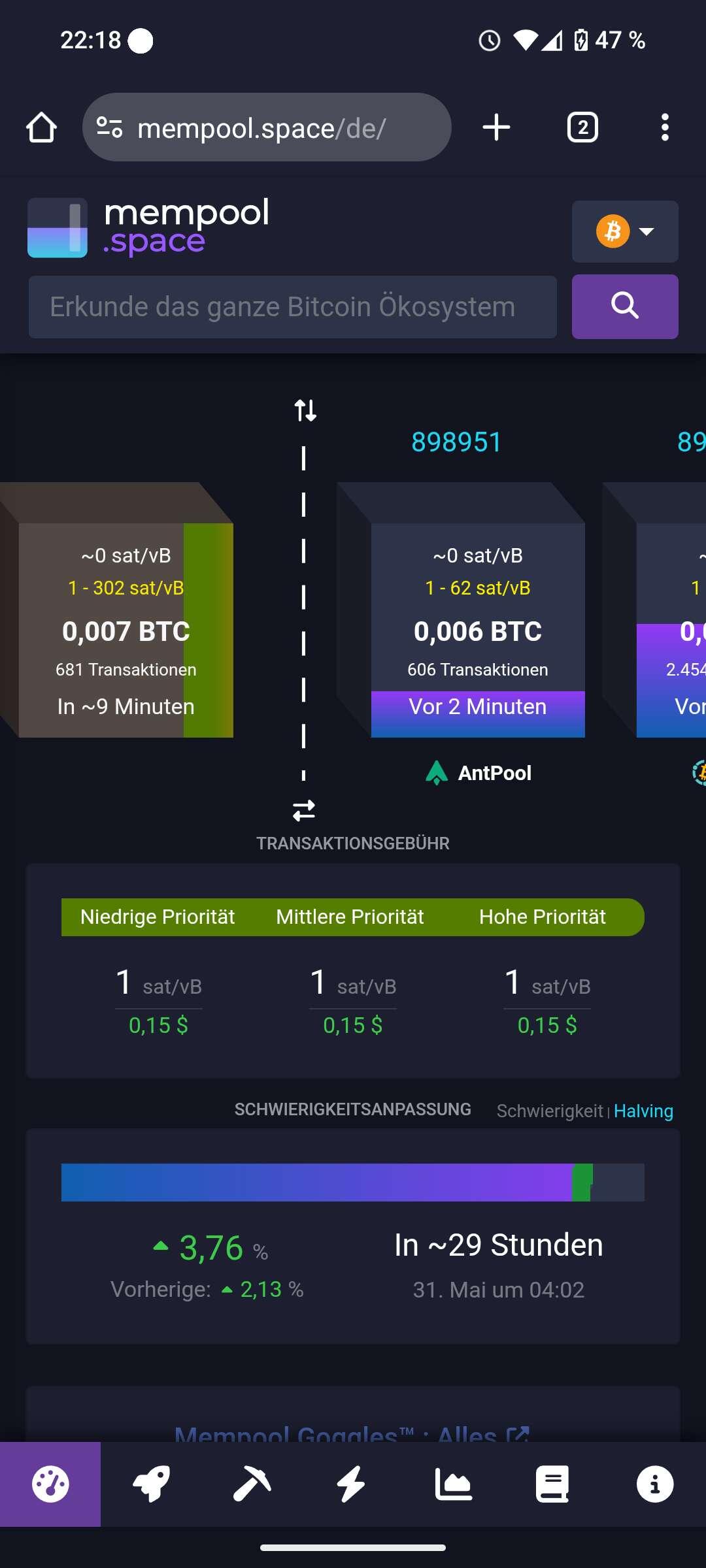Open block number 898951 link
Screen dimensions: 706x1568
(456, 442)
